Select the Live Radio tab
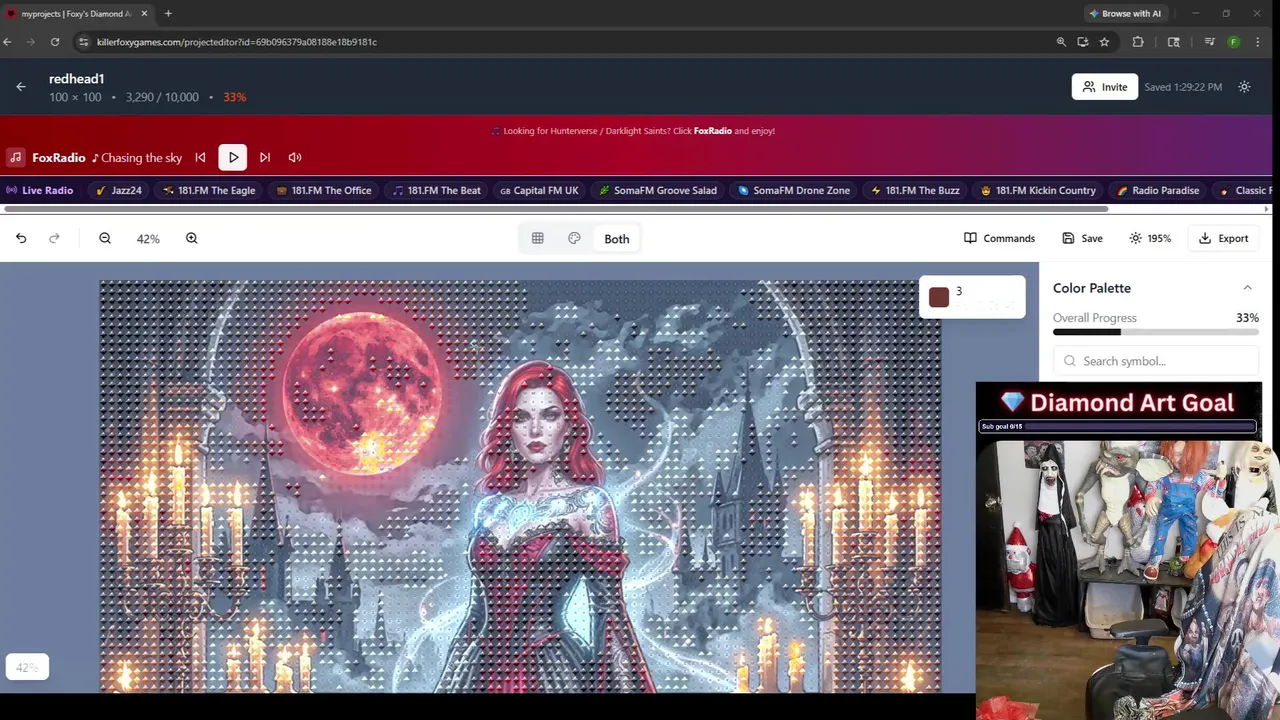This screenshot has height=720, width=1280. coord(40,190)
